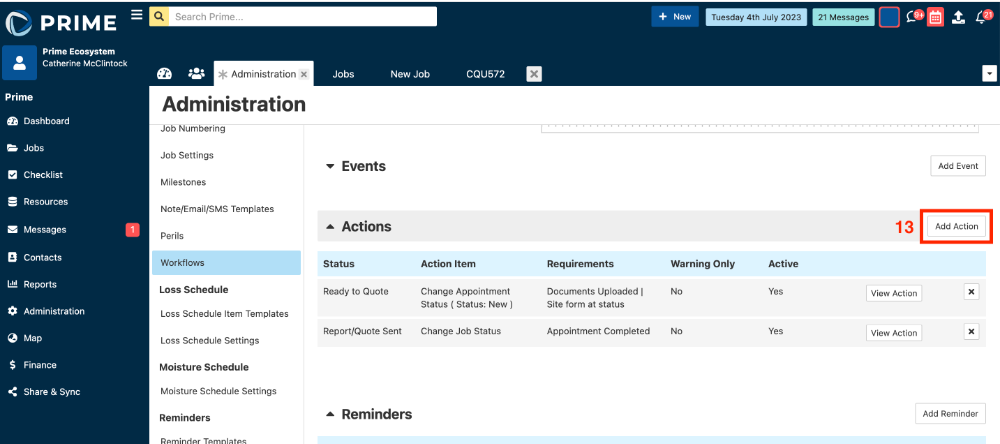Click the Search Prime input field

303,17
